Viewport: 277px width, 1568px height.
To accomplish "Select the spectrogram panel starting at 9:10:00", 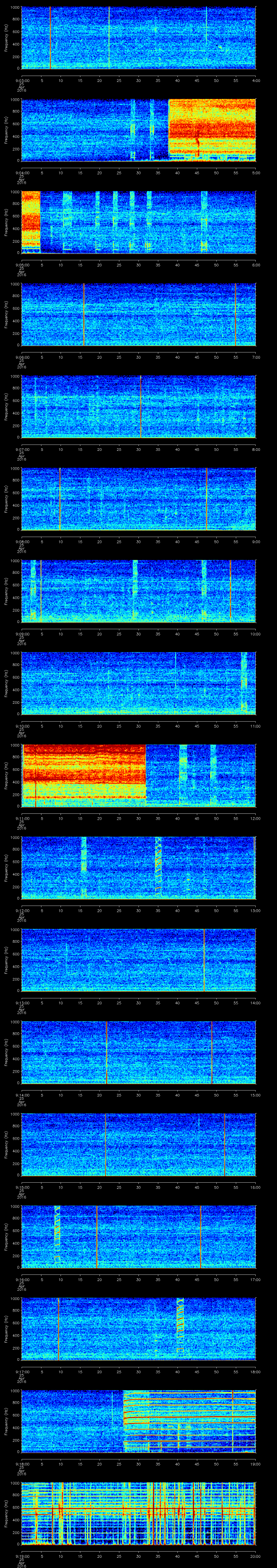I will pos(138,683).
